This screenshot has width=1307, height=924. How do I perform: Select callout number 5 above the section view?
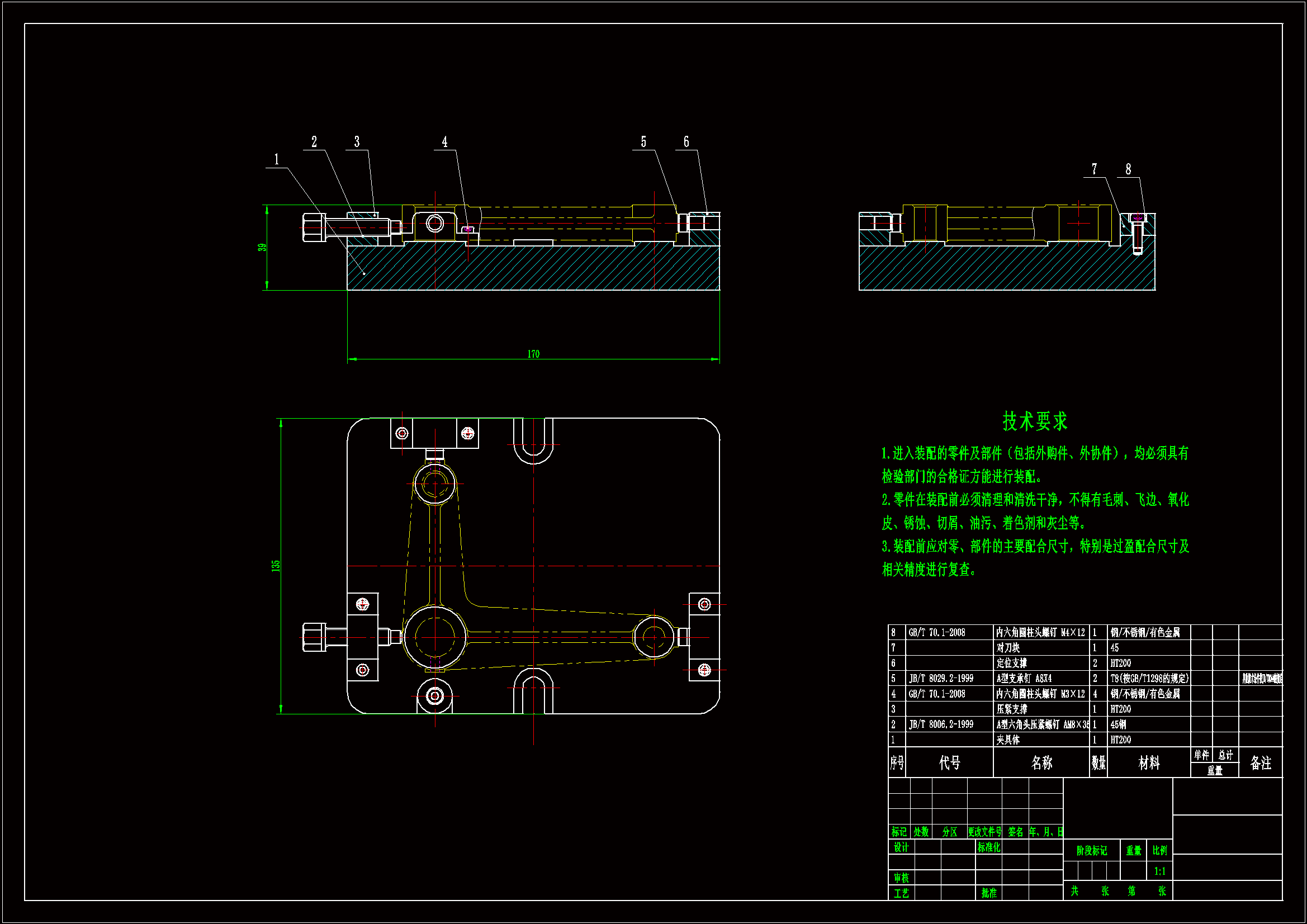[x=643, y=142]
